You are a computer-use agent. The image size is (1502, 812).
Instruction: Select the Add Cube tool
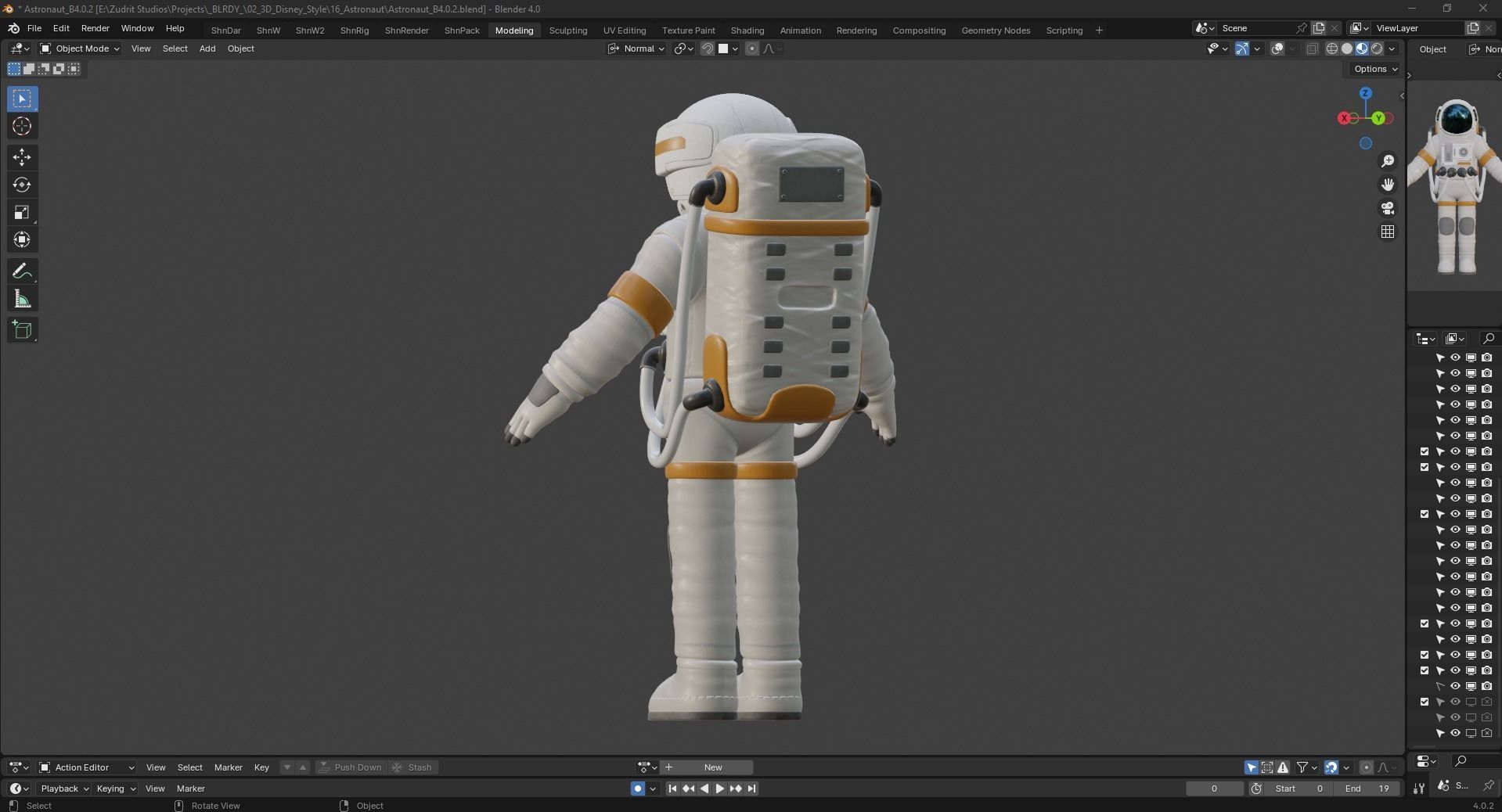[x=22, y=329]
